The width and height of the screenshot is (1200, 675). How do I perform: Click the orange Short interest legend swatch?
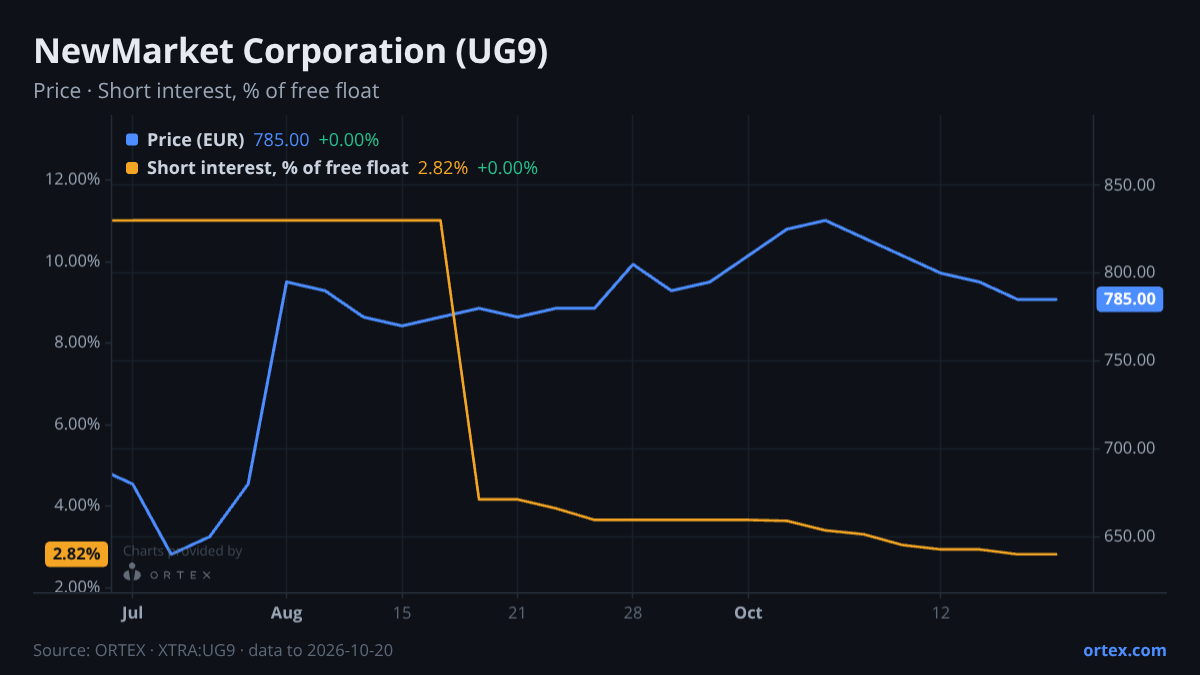[x=132, y=168]
